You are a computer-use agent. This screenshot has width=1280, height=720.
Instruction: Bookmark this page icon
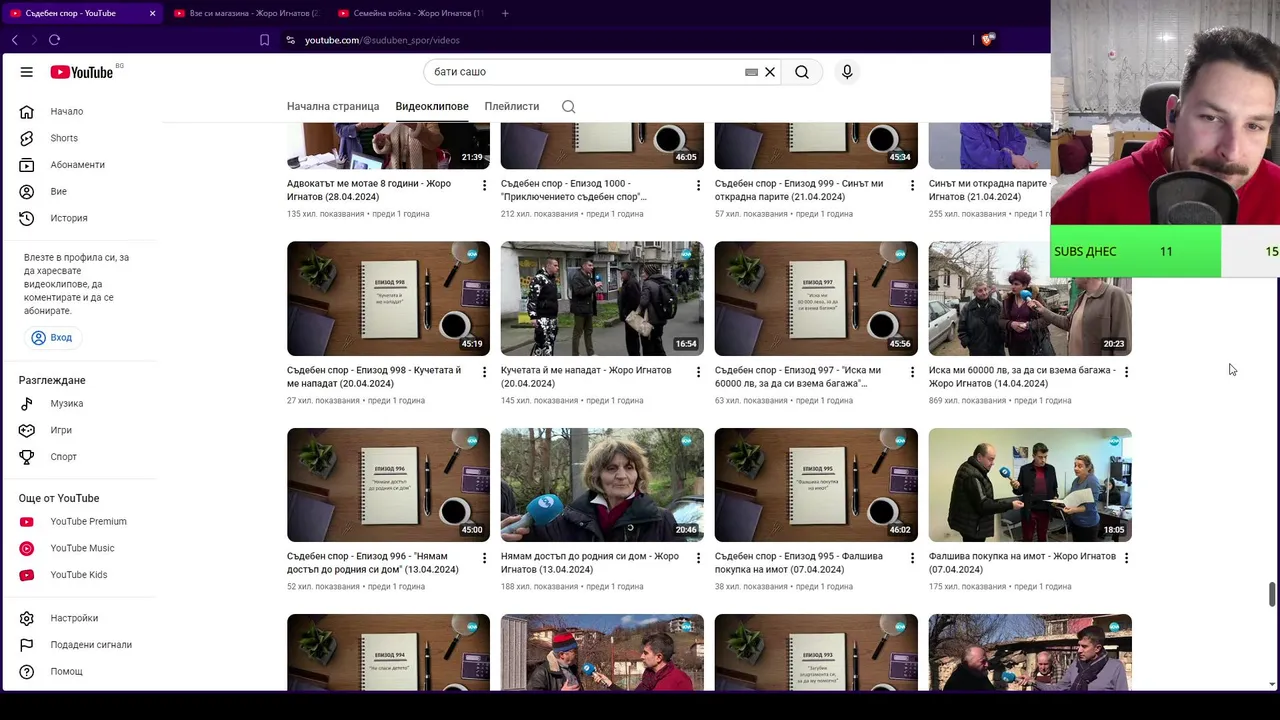[264, 40]
